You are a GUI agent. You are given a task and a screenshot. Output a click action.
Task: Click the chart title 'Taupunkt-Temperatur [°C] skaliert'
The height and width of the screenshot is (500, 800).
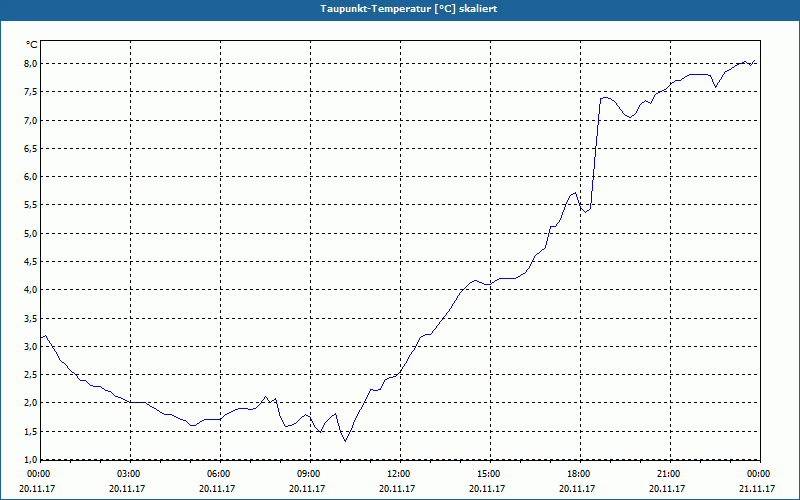point(408,9)
